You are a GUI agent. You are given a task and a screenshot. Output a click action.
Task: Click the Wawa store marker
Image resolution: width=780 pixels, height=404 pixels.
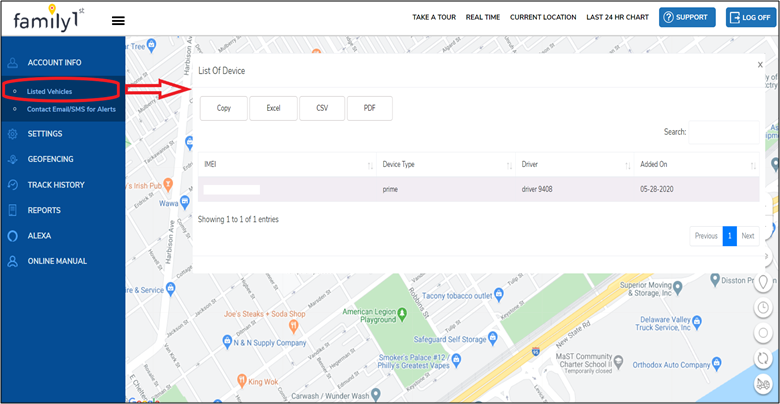tap(185, 202)
